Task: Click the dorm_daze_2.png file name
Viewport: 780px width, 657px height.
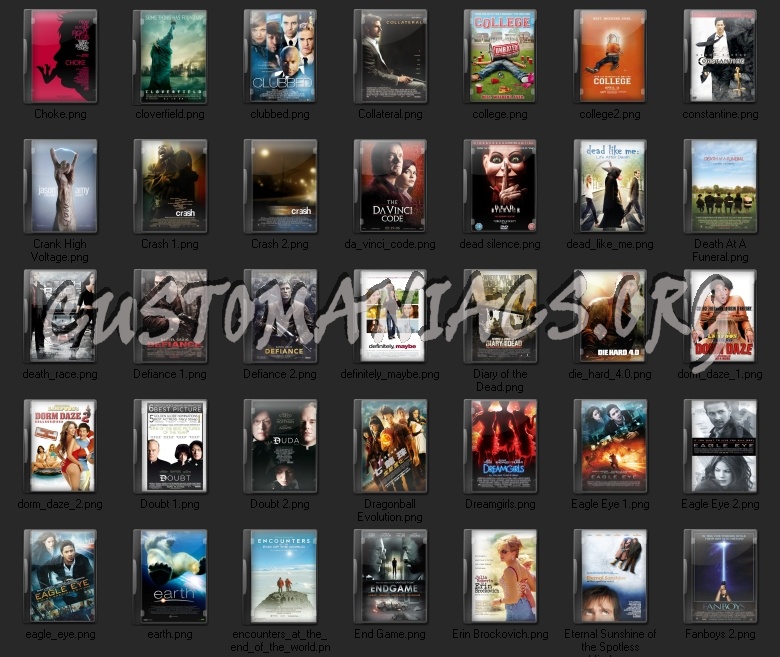Action: click(60, 504)
